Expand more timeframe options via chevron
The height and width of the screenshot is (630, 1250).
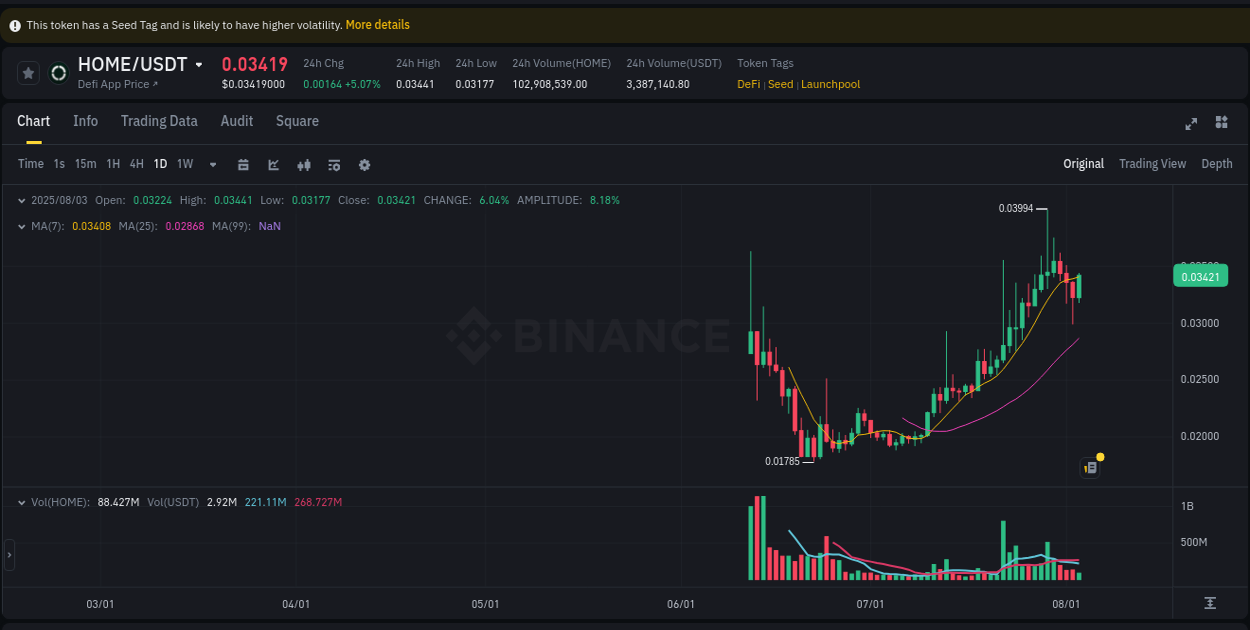pyautogui.click(x=212, y=164)
